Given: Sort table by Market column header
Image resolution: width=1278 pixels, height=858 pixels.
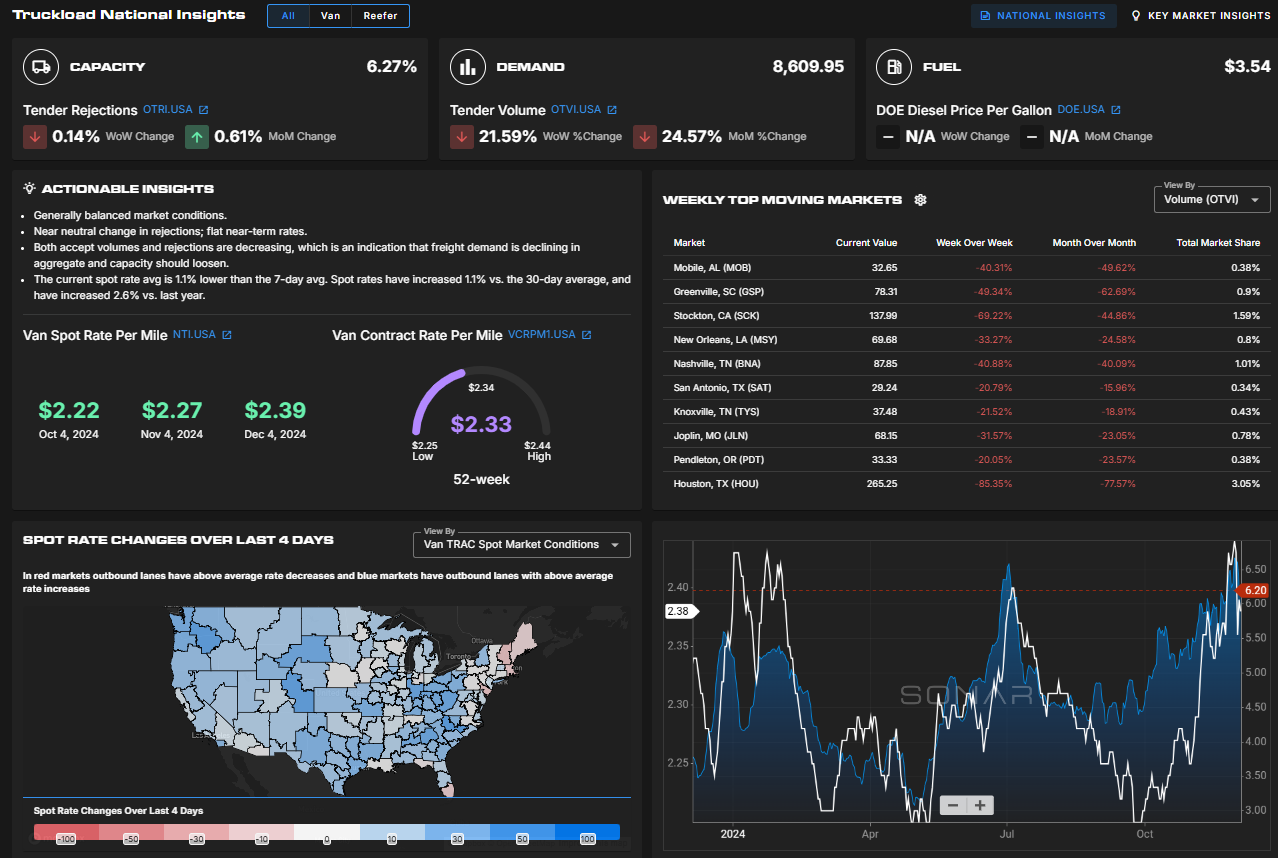Looking at the screenshot, I should 689,243.
